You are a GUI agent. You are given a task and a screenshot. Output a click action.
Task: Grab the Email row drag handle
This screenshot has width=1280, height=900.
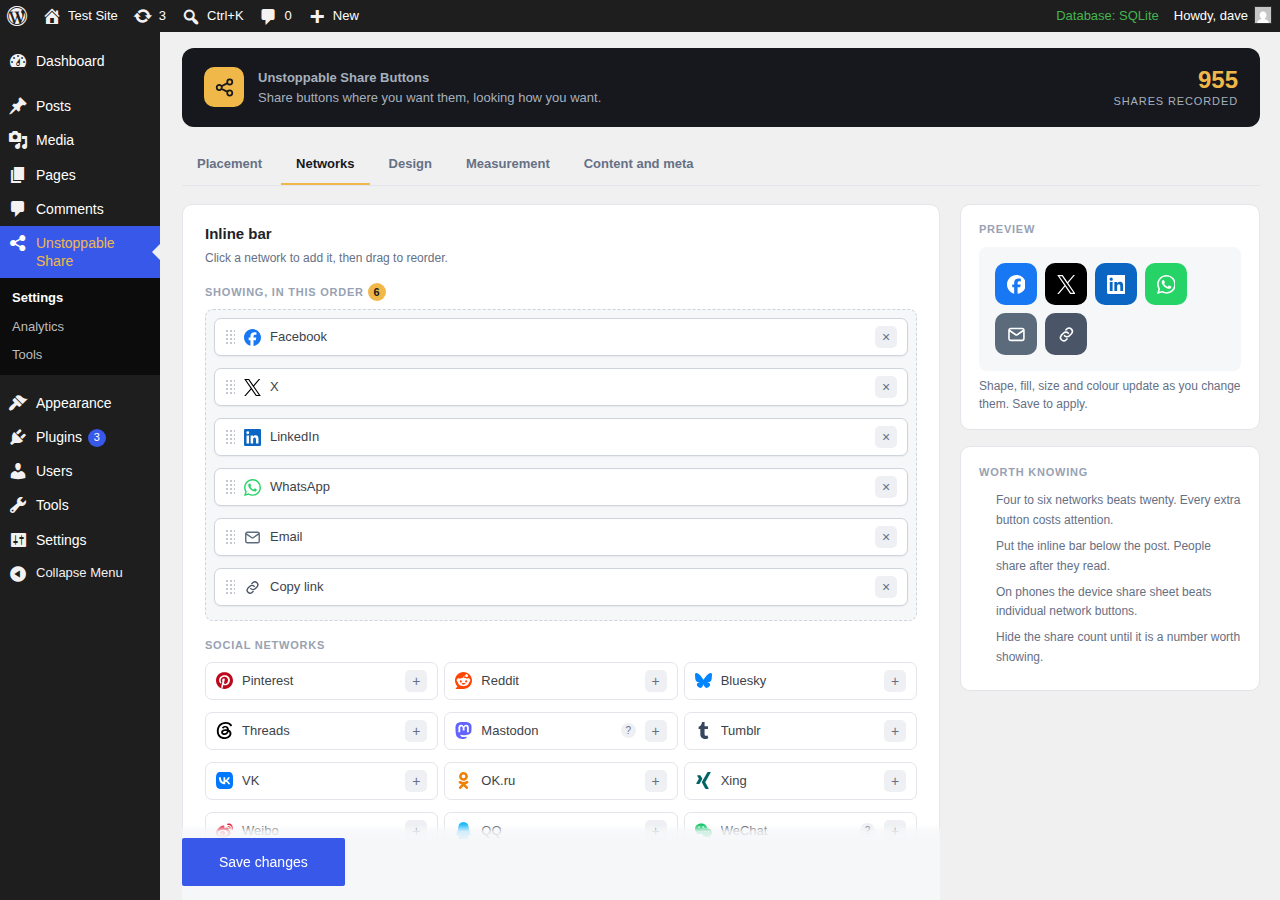click(230, 537)
